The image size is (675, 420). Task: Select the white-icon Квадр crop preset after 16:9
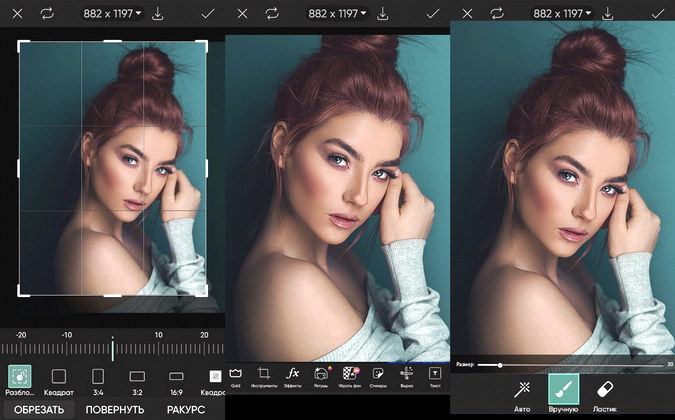click(214, 382)
